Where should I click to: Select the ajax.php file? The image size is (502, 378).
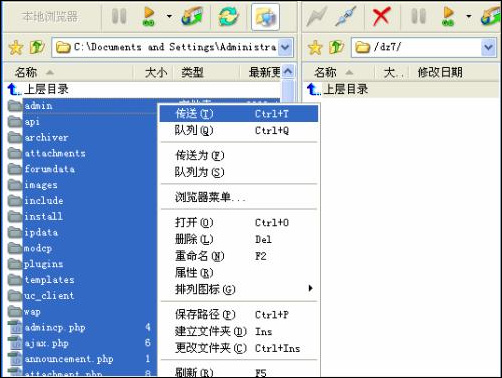46,343
